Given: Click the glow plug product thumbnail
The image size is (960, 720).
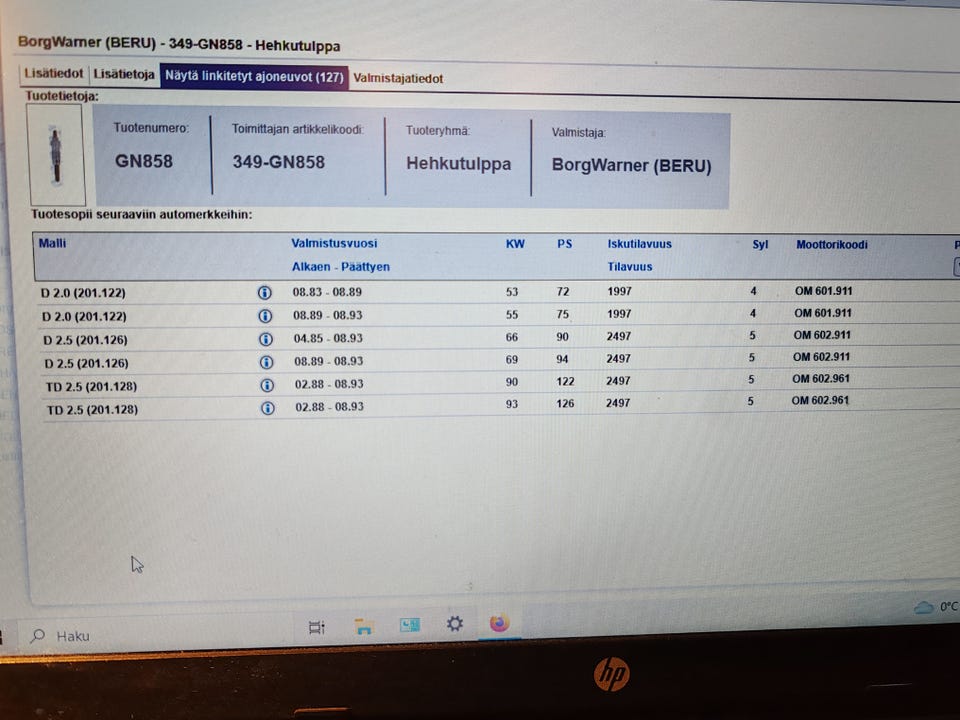Looking at the screenshot, I should coord(56,155).
